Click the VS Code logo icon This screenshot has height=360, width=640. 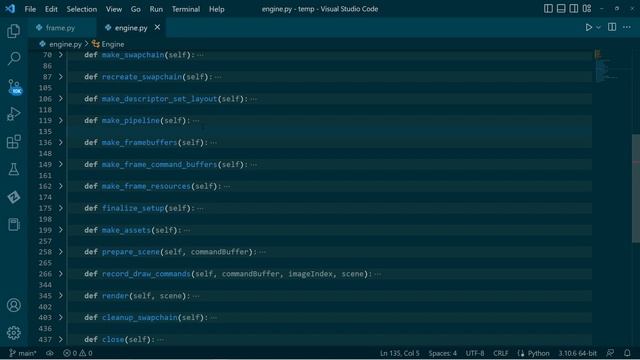coord(10,9)
